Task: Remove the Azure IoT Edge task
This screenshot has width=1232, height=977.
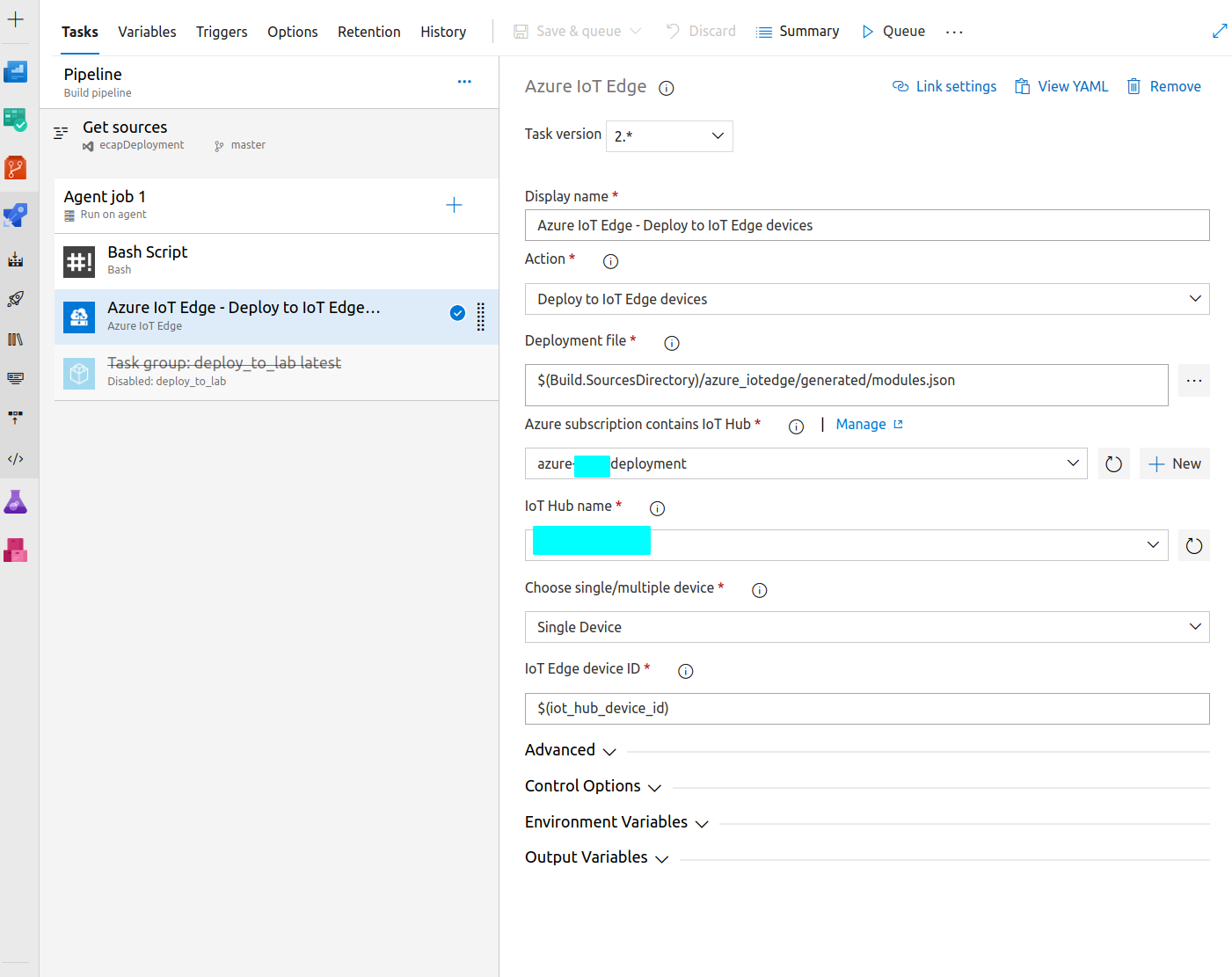Action: [x=1164, y=86]
